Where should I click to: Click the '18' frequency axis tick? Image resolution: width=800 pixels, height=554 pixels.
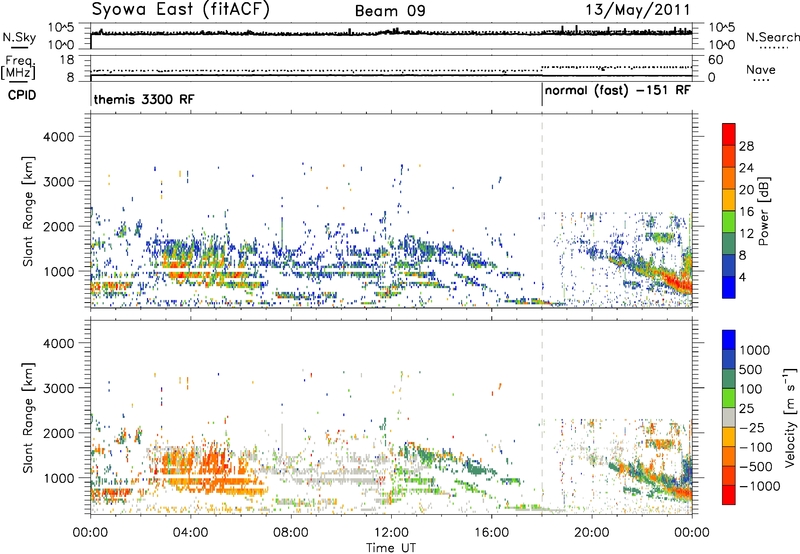[x=66, y=60]
